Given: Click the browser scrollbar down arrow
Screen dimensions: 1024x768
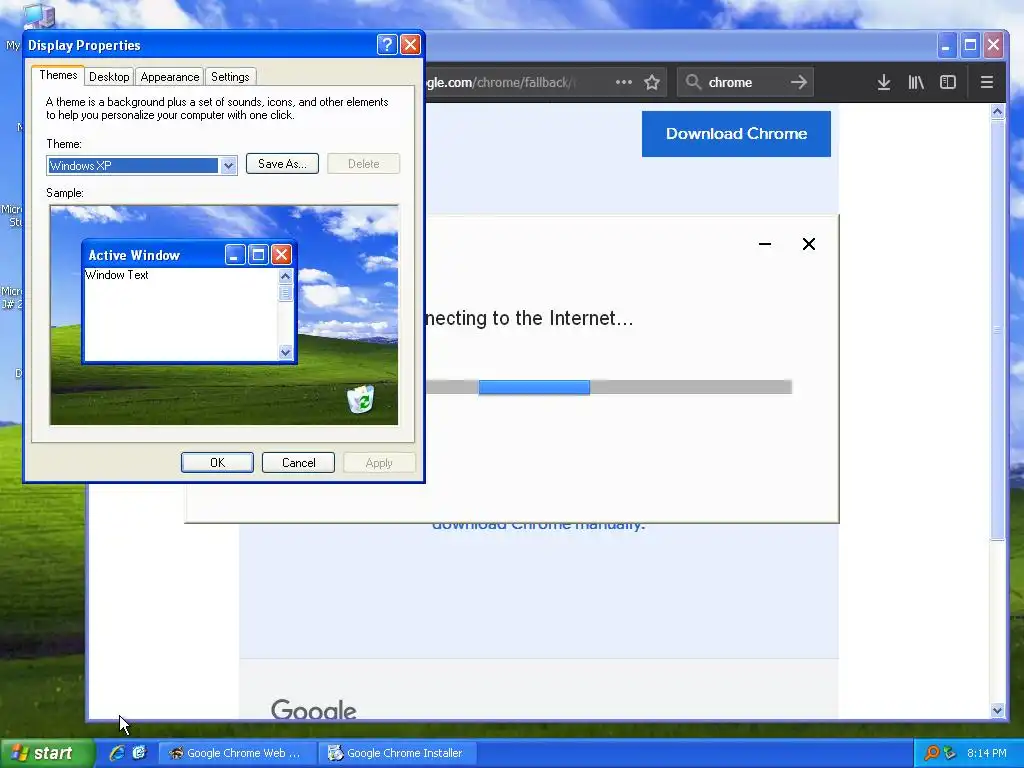Looking at the screenshot, I should coord(997,711).
